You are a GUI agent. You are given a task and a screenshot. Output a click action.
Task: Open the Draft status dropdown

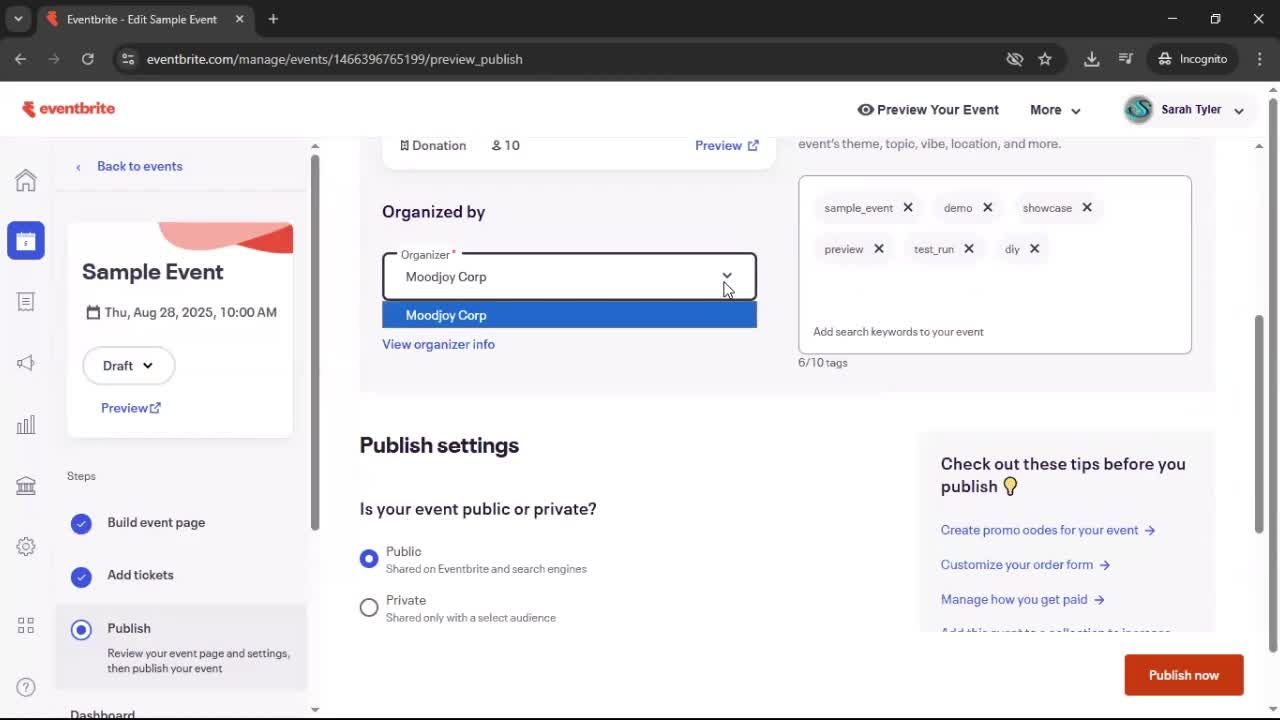coord(128,365)
